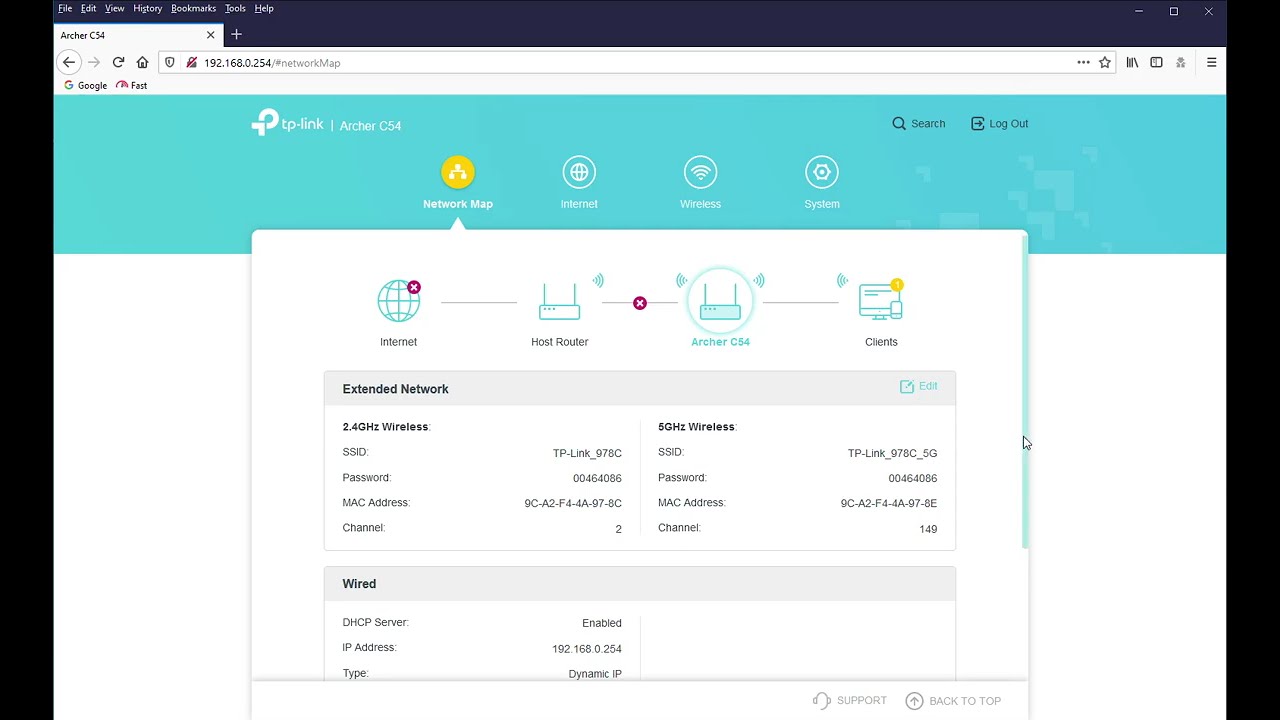The height and width of the screenshot is (720, 1280).
Task: Open the Network Map section
Action: 457,183
